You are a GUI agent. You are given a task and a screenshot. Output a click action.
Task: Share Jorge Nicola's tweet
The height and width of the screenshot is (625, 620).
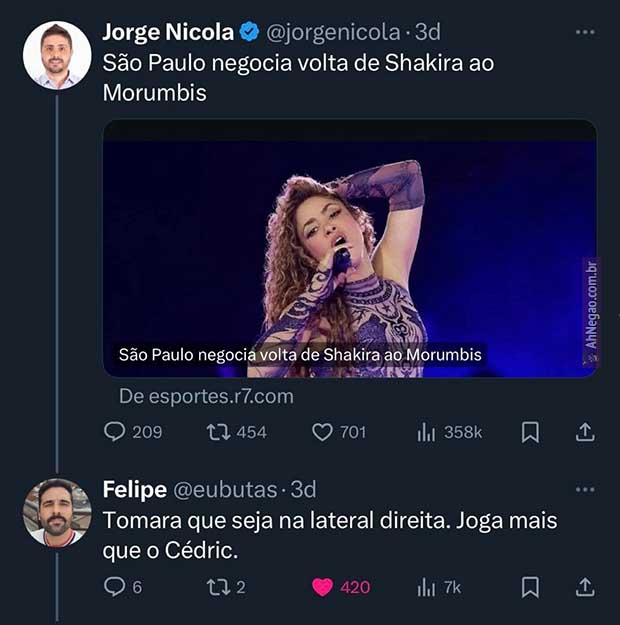tap(586, 432)
